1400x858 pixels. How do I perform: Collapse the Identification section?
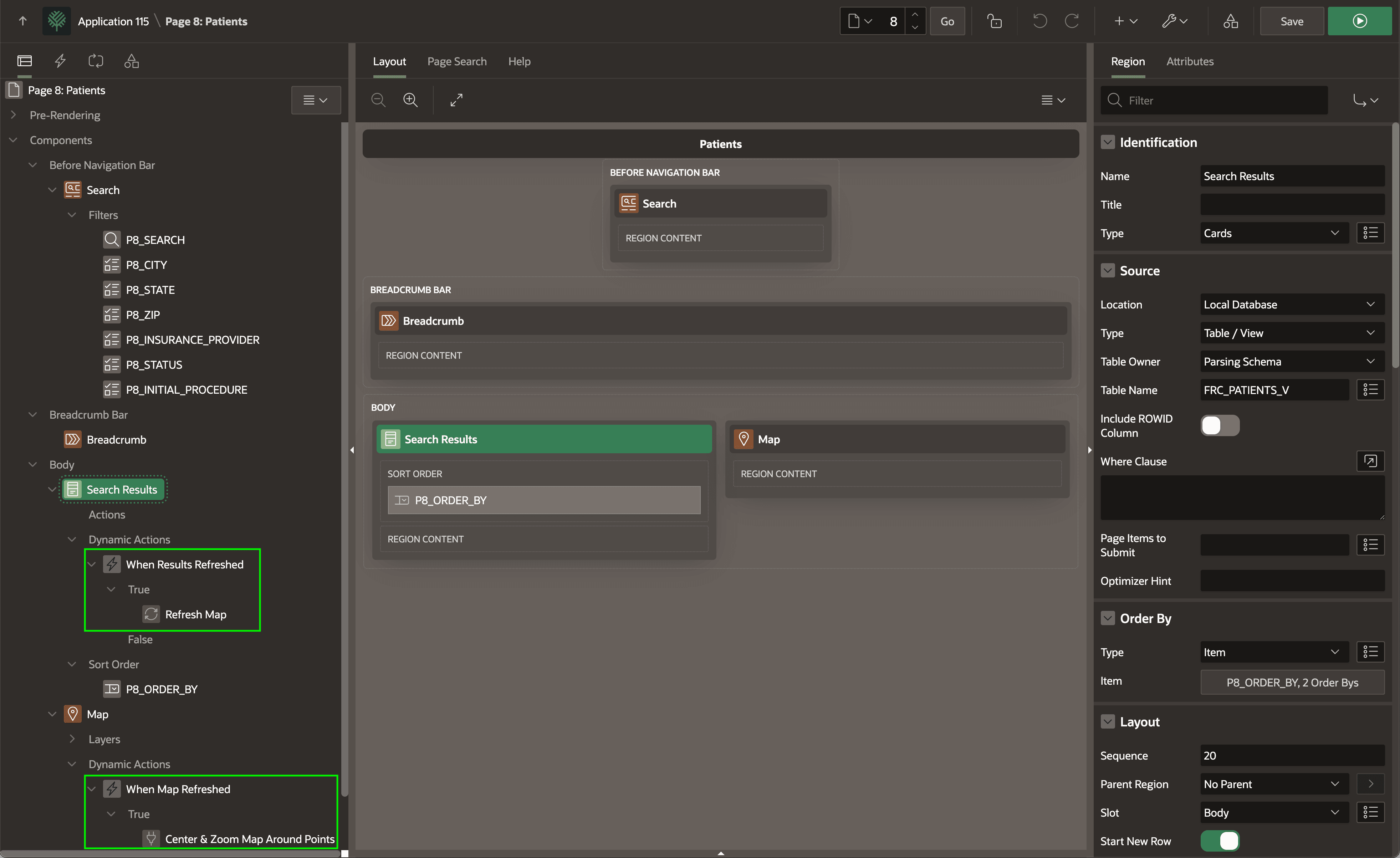click(x=1107, y=142)
